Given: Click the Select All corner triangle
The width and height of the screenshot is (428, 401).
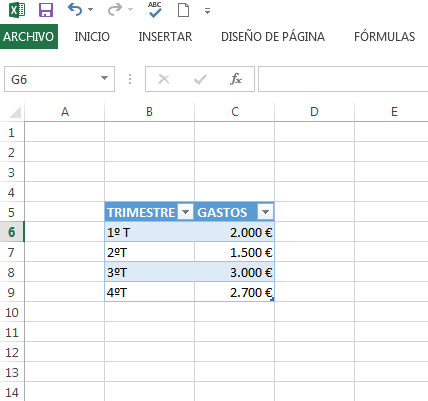Looking at the screenshot, I should [15, 112].
